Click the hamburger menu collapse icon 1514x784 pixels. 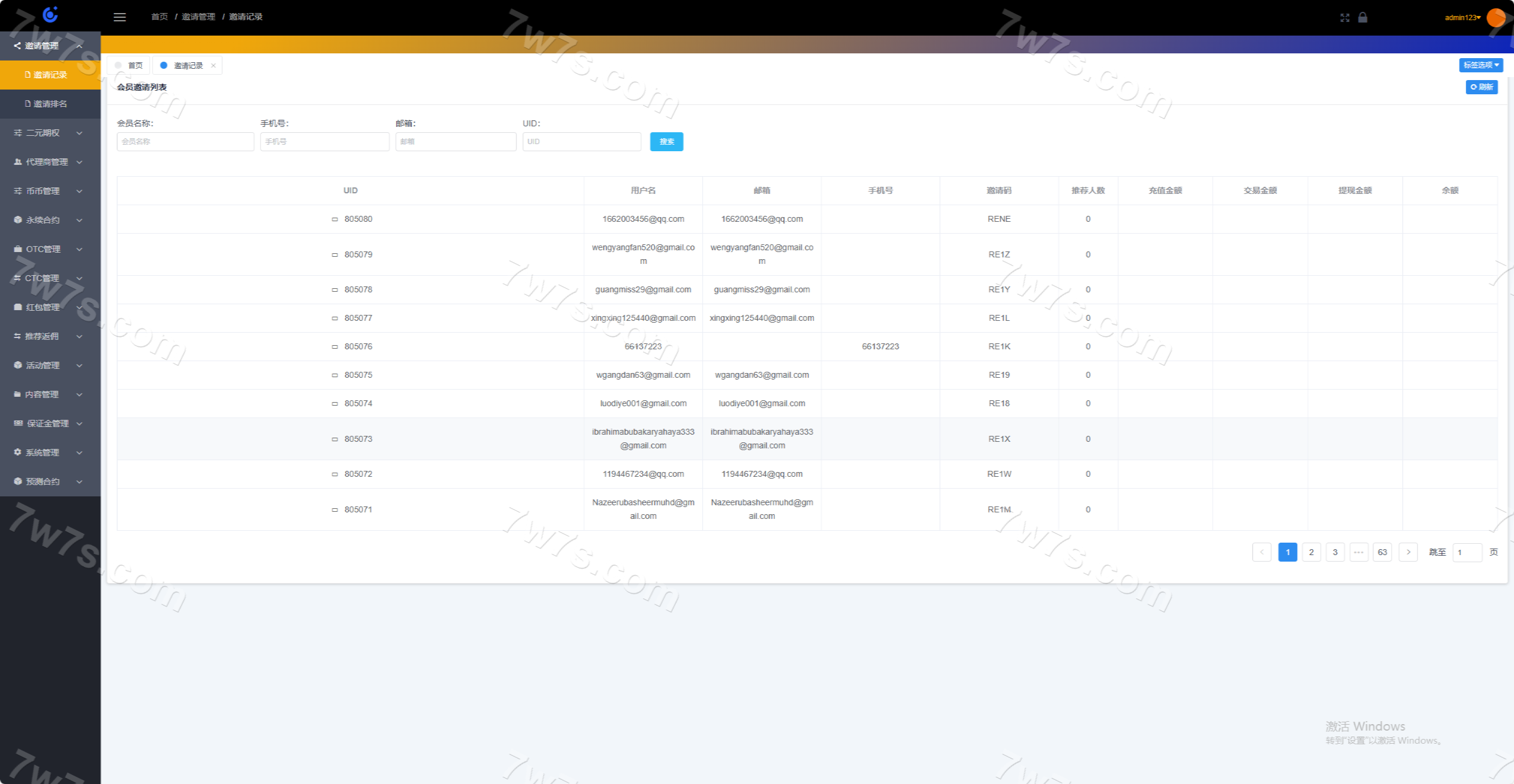click(120, 17)
